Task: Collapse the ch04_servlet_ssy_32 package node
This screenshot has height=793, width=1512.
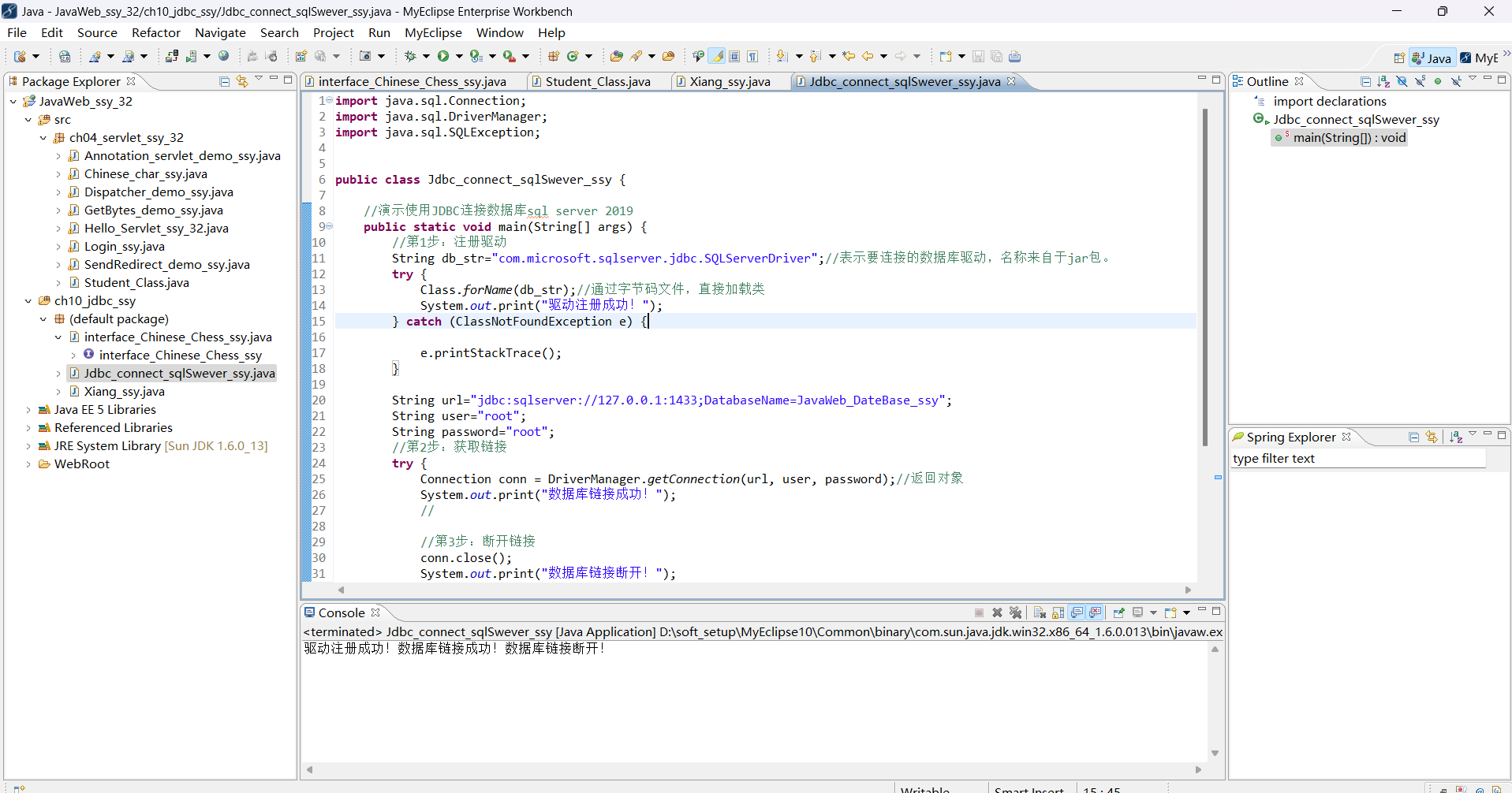Action: pos(43,137)
